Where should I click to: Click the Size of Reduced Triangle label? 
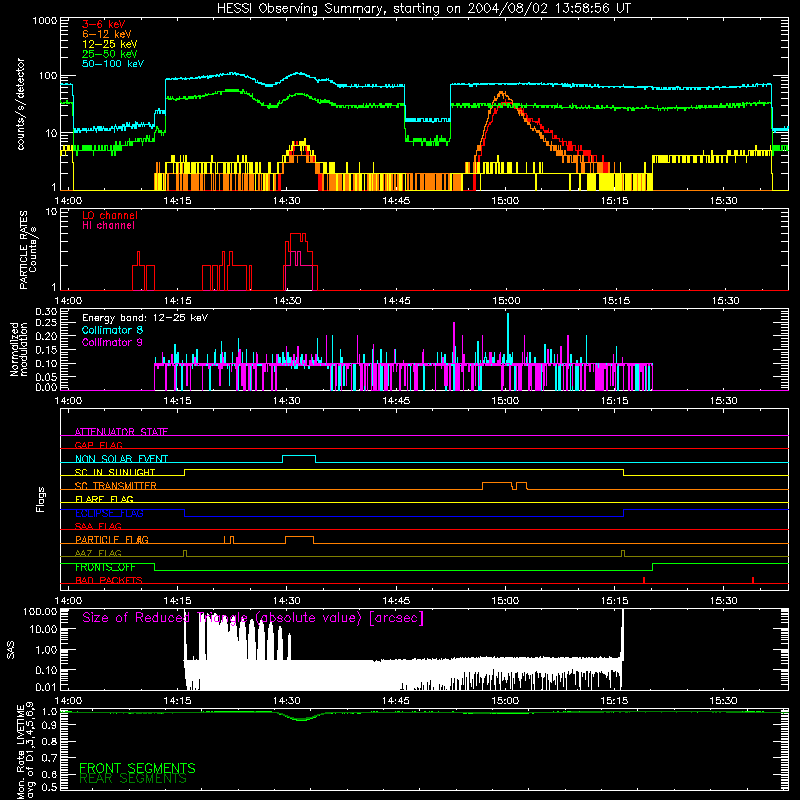pos(253,618)
